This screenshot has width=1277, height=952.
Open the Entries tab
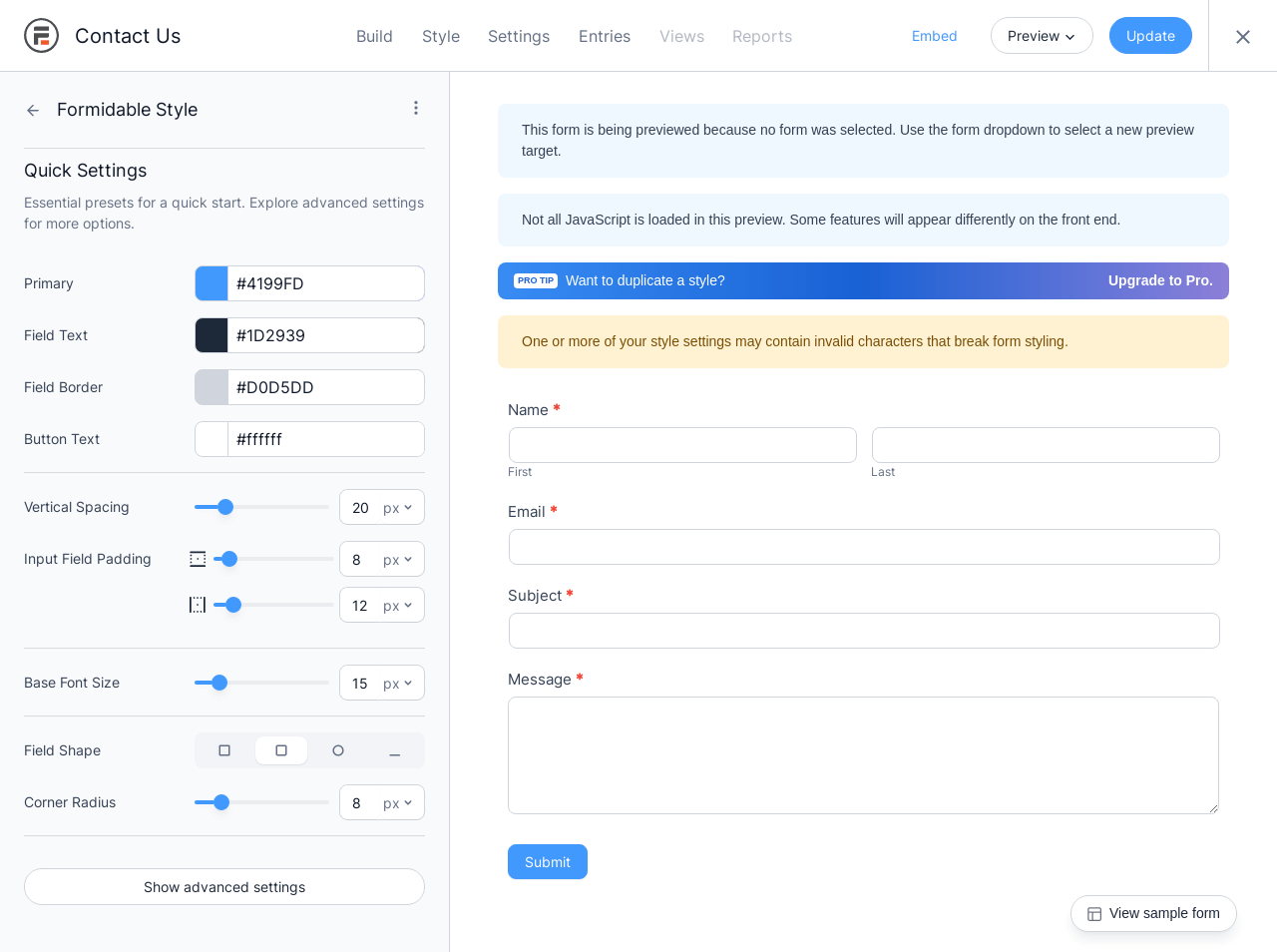tap(605, 36)
